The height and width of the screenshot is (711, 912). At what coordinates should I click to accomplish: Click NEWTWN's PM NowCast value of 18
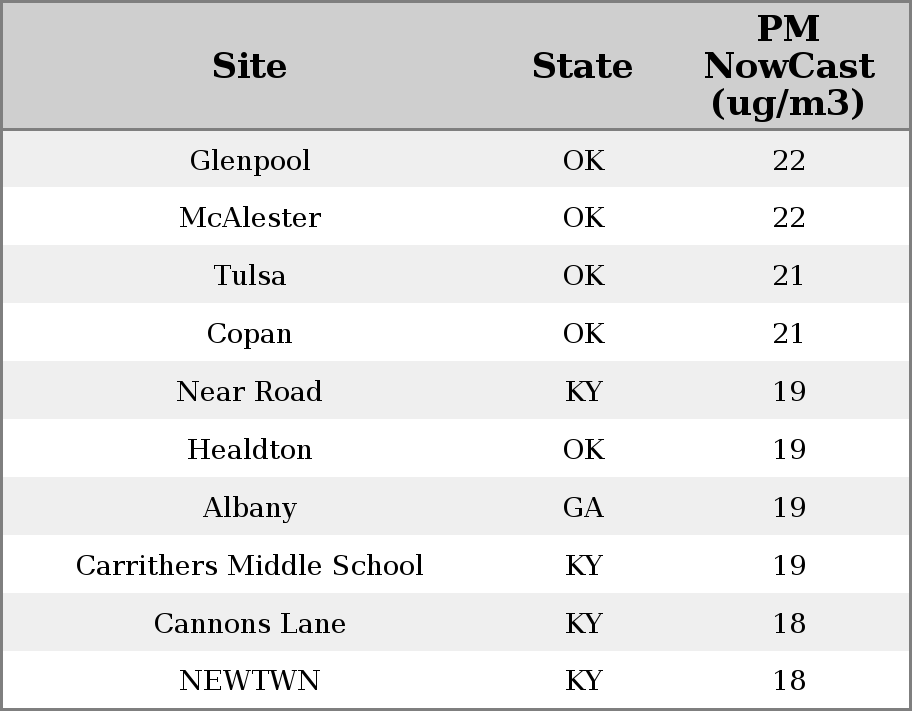tap(789, 681)
